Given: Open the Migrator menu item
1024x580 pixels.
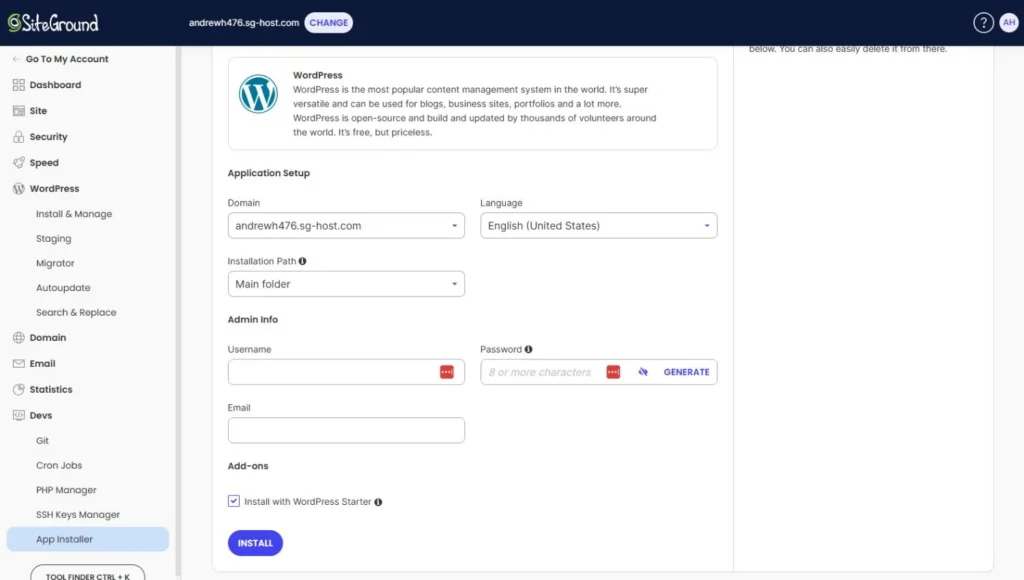Looking at the screenshot, I should [55, 263].
